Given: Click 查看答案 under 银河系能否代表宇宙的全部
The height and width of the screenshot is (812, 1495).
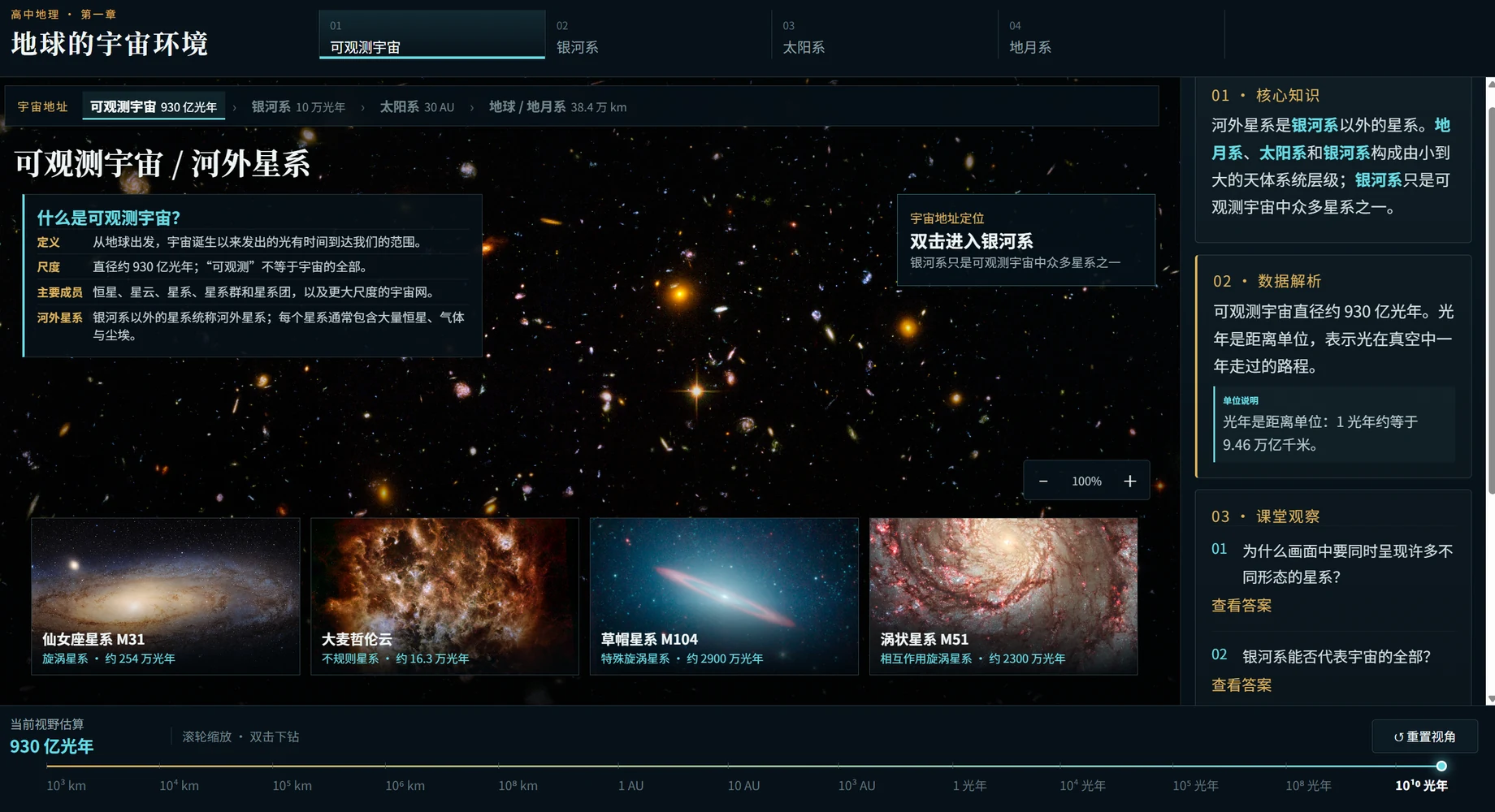Looking at the screenshot, I should (1241, 685).
